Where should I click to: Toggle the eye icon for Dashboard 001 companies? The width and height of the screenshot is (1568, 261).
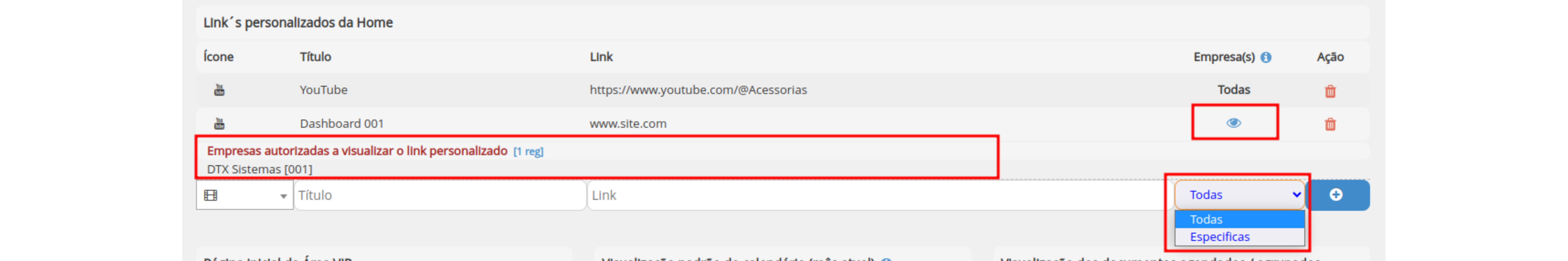pyautogui.click(x=1234, y=123)
